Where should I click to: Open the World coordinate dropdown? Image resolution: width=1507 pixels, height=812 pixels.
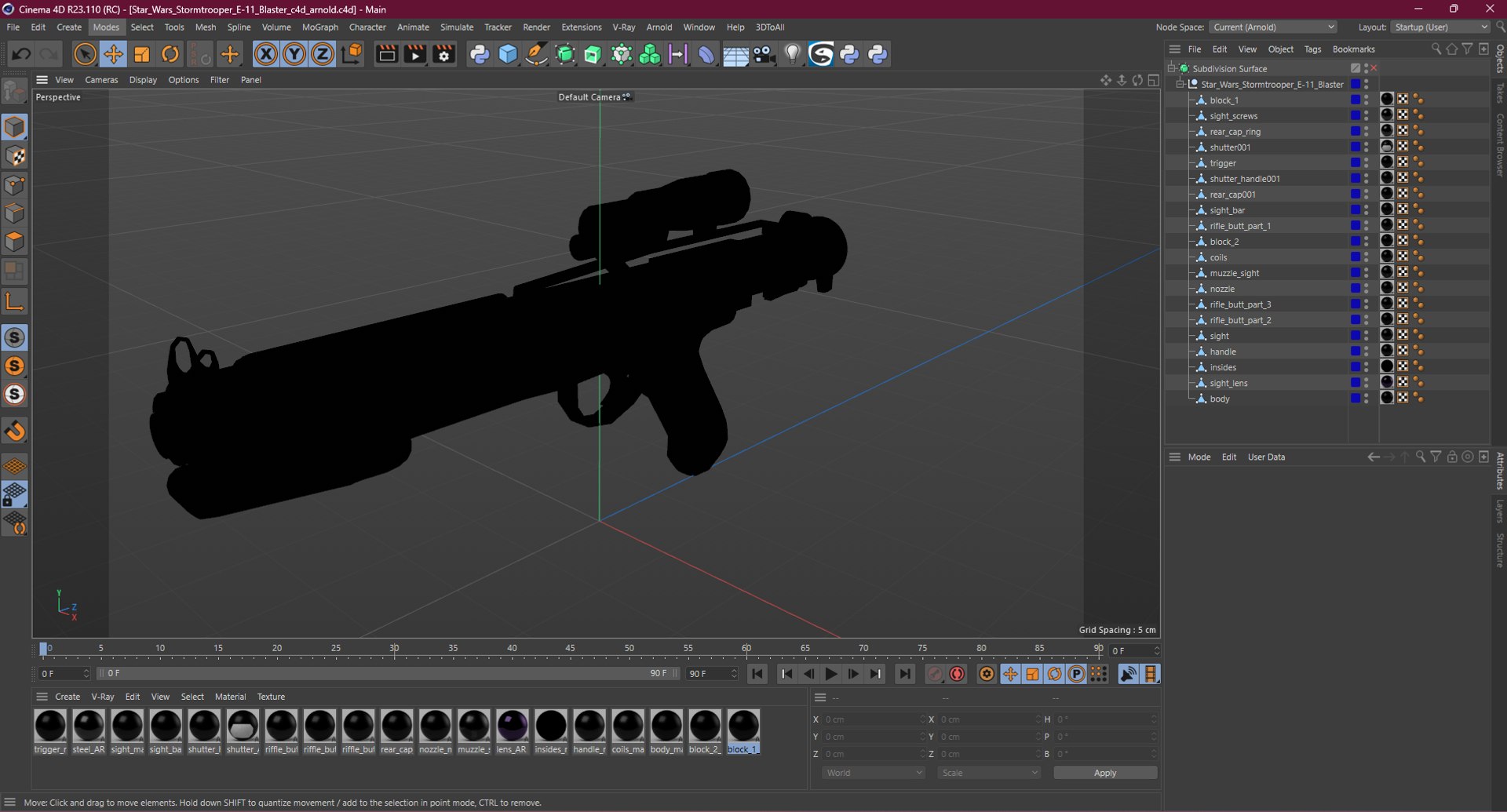point(874,773)
